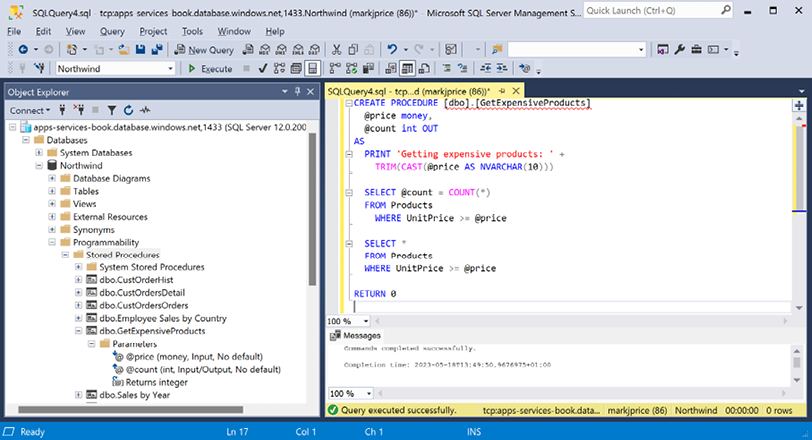
Task: Collapse the Northwind database node
Action: [39, 166]
